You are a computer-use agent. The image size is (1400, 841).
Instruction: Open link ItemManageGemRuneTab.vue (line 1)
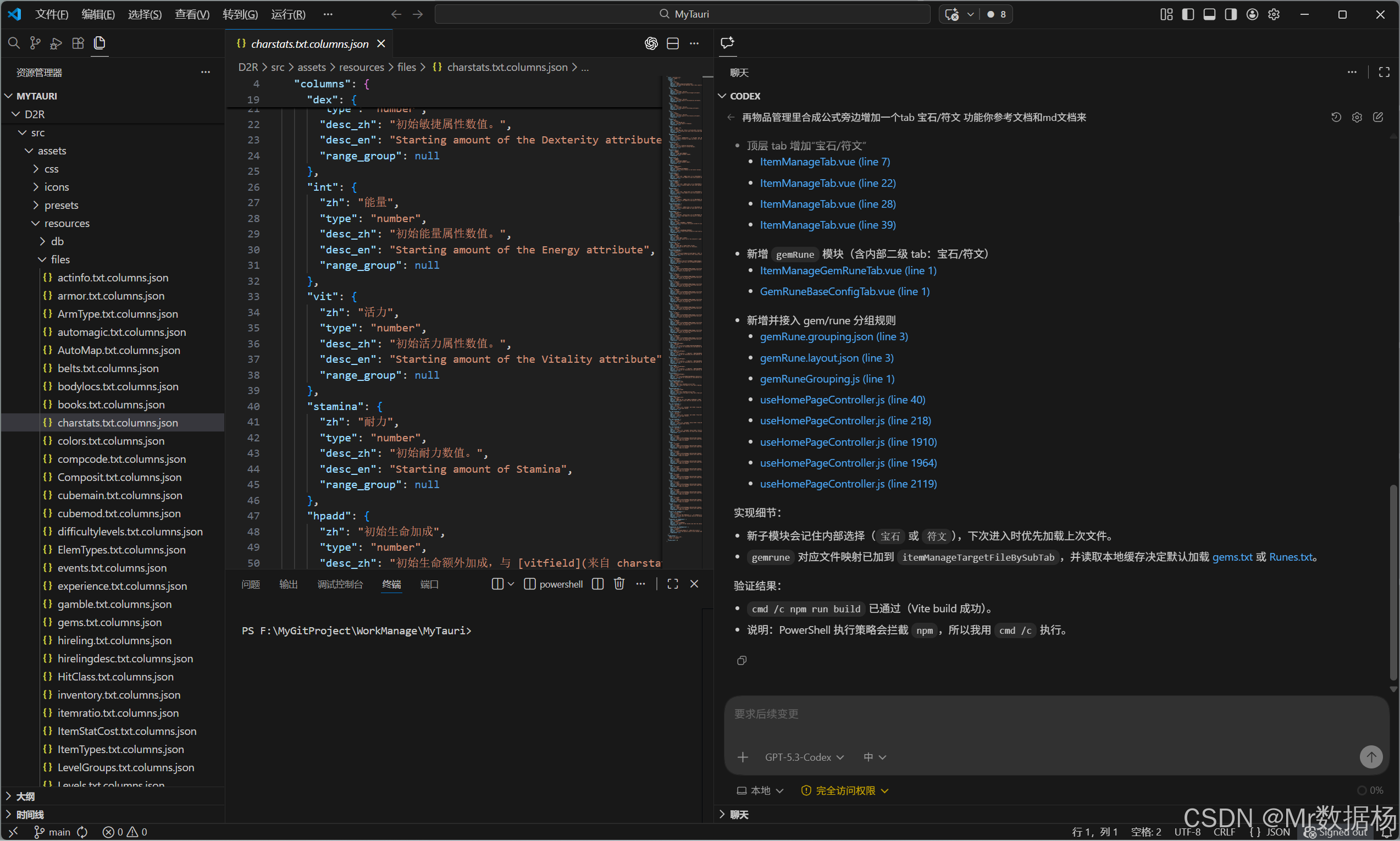pyautogui.click(x=848, y=270)
